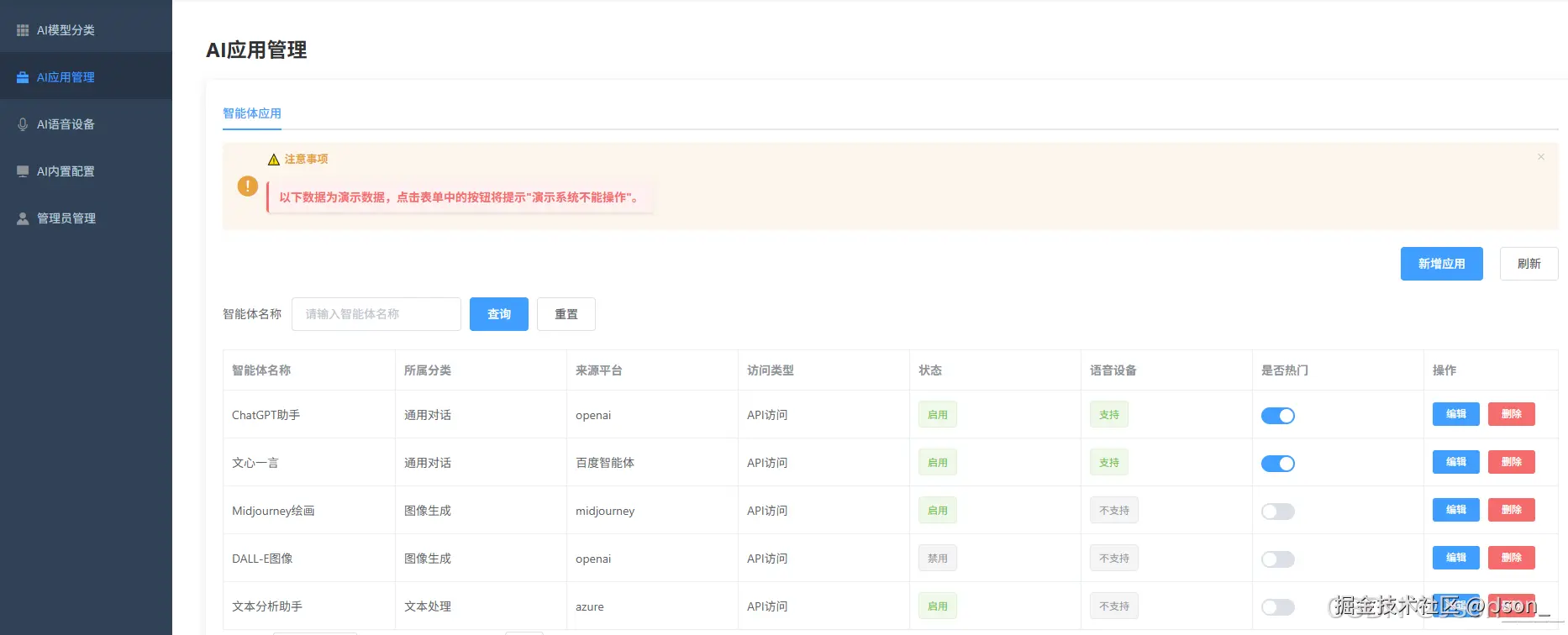Click the AI模型分类 grid icon in sidebar
The image size is (1568, 635).
pos(23,30)
